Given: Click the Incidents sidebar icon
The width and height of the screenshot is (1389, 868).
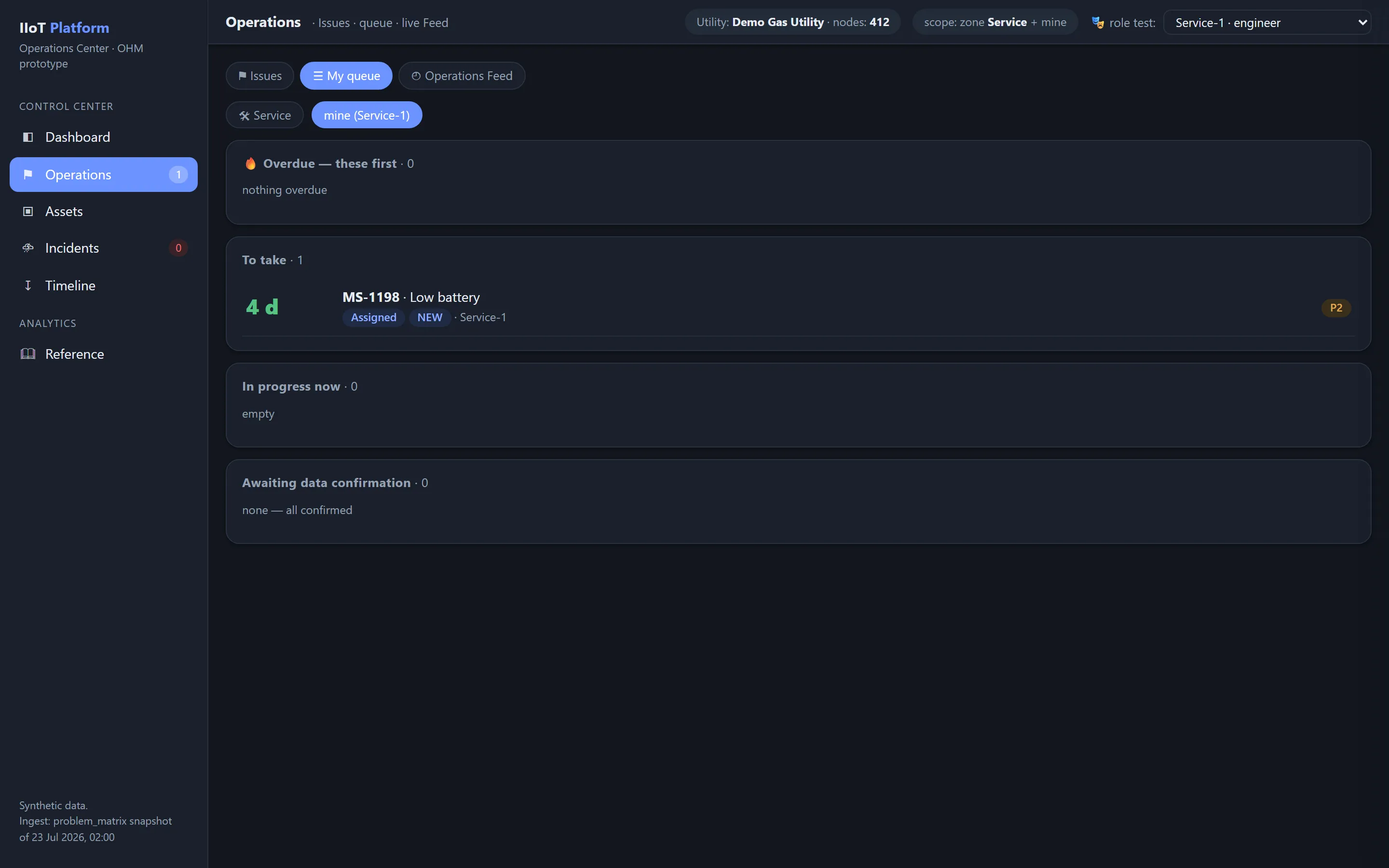Looking at the screenshot, I should pyautogui.click(x=27, y=248).
